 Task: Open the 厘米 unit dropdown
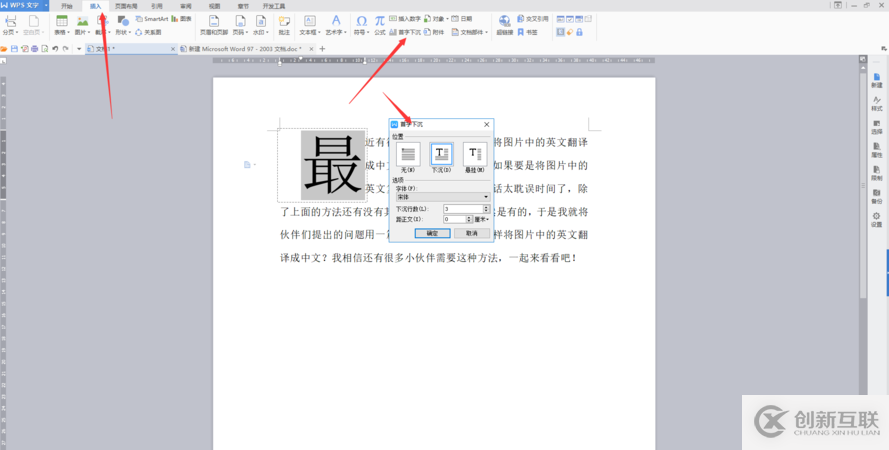coord(482,219)
